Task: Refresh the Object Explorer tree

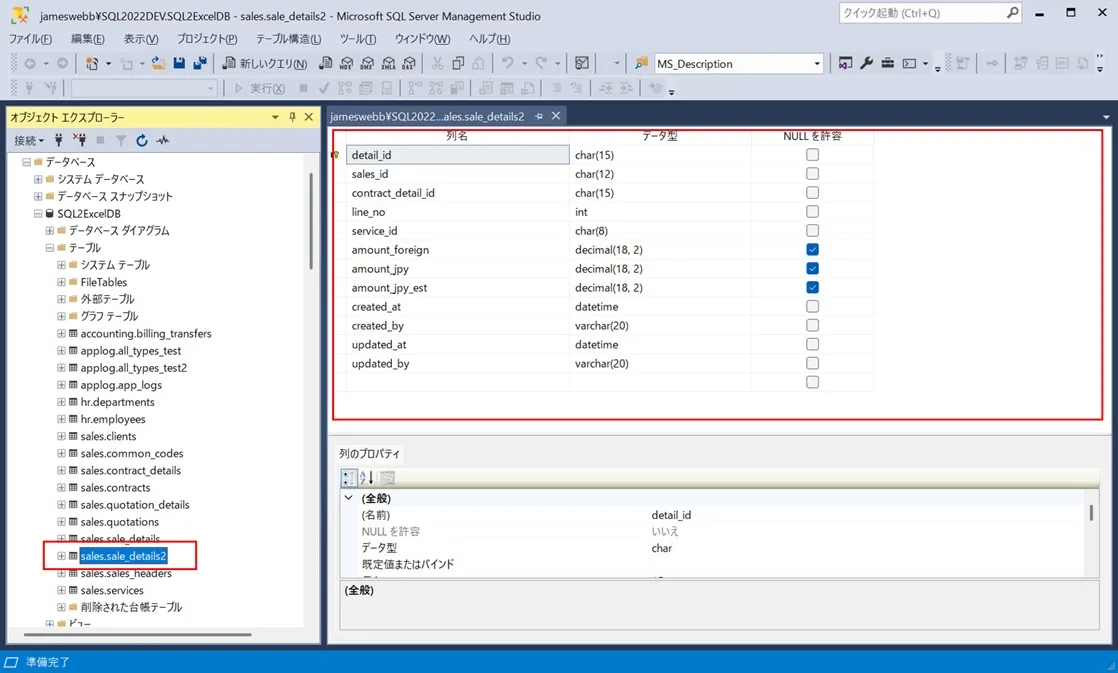Action: click(142, 140)
